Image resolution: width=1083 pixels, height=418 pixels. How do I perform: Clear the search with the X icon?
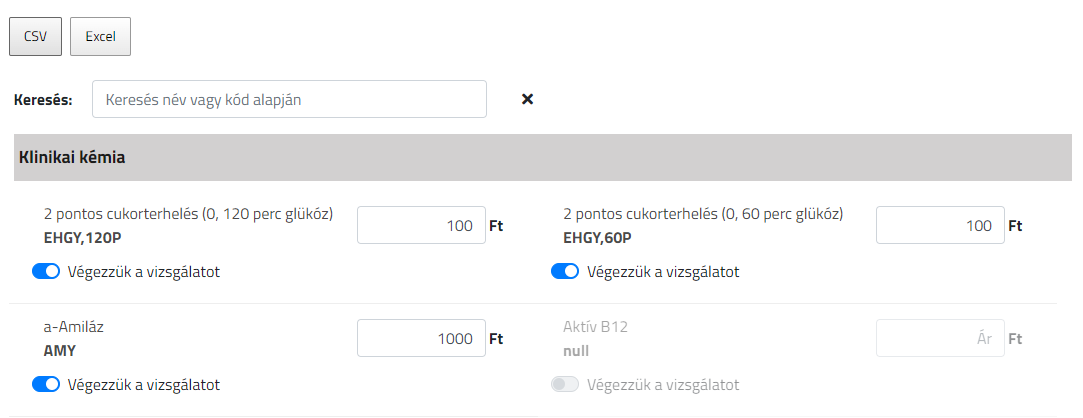pos(528,99)
